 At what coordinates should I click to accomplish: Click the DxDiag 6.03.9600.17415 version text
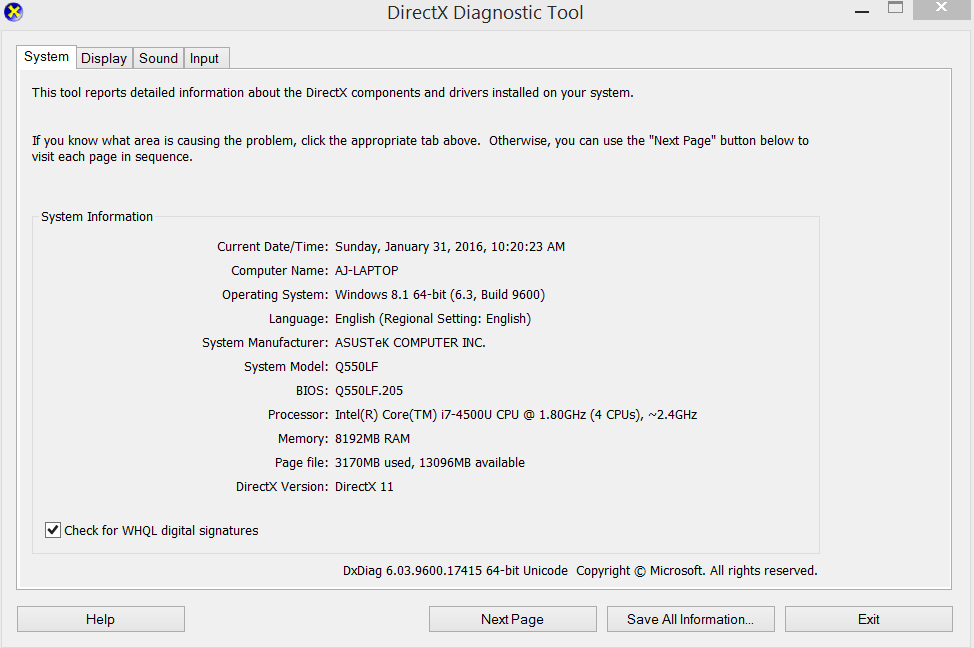click(455, 570)
